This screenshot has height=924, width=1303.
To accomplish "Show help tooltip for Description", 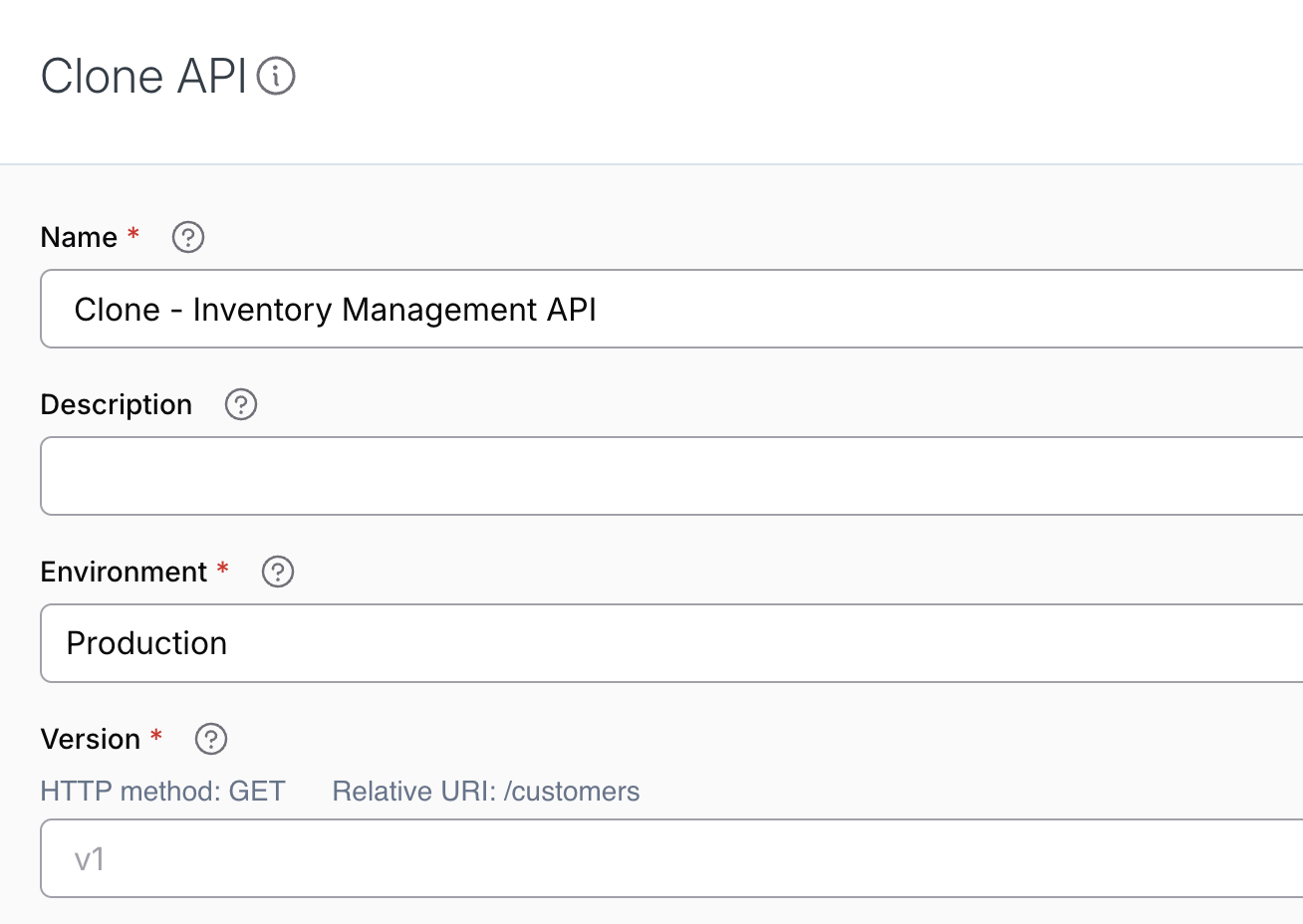I will point(241,404).
